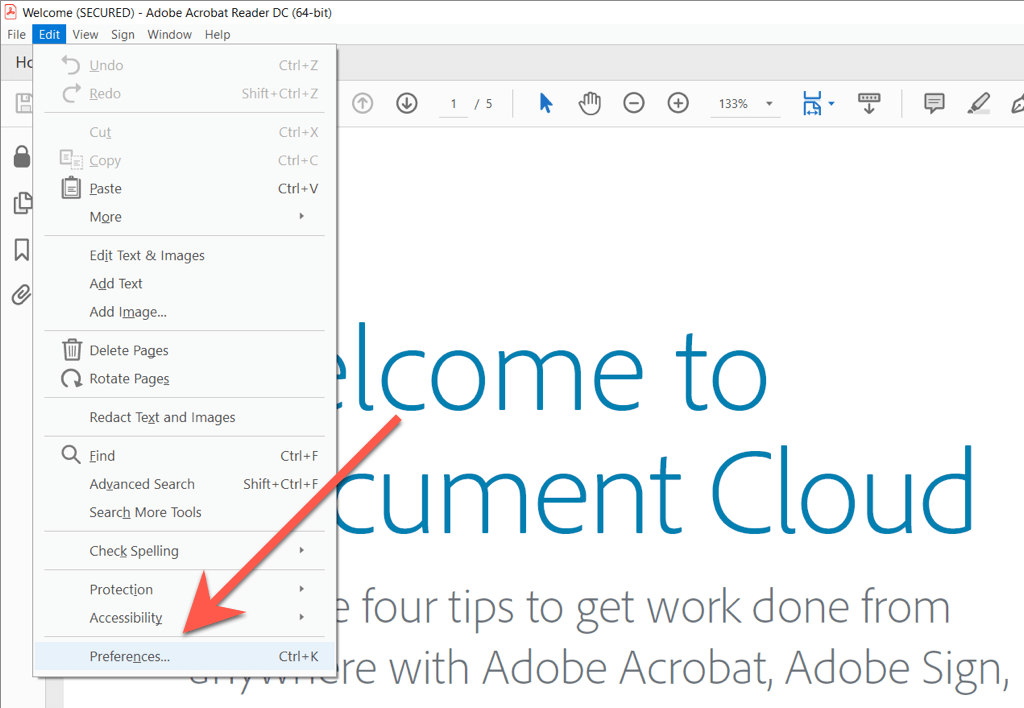The width and height of the screenshot is (1024, 708).
Task: Click the current page number field
Action: pyautogui.click(x=453, y=104)
